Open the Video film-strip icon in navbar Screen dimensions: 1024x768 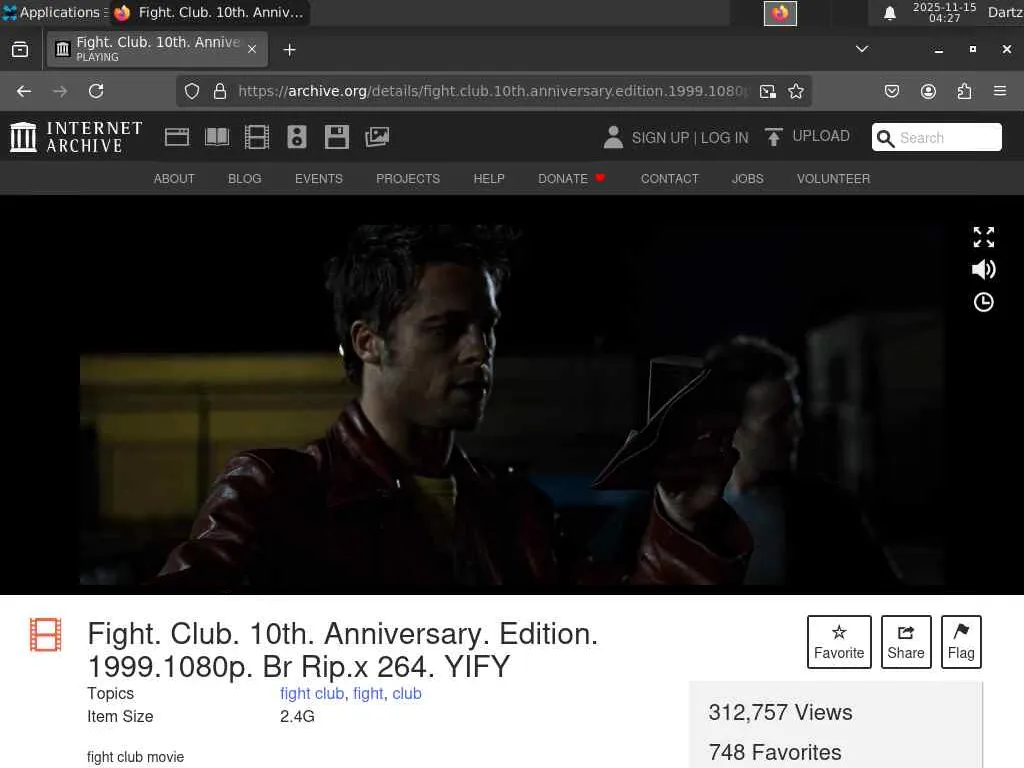(257, 137)
